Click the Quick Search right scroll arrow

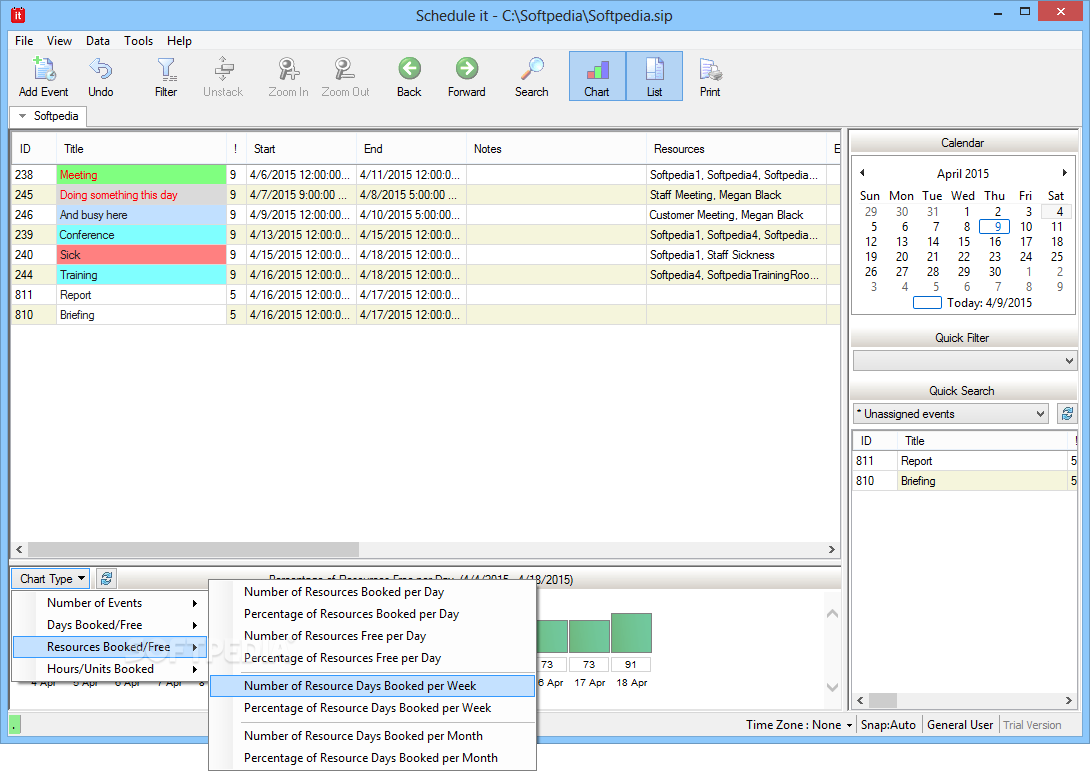point(1069,700)
